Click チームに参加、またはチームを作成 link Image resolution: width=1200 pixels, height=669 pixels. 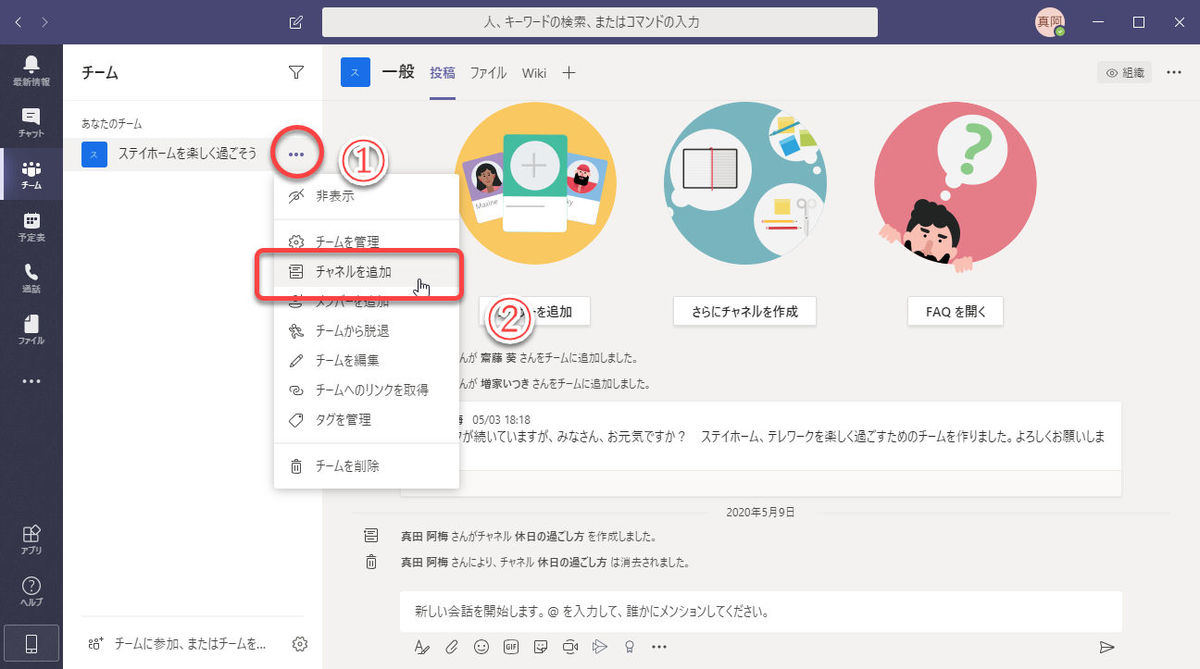coord(176,644)
